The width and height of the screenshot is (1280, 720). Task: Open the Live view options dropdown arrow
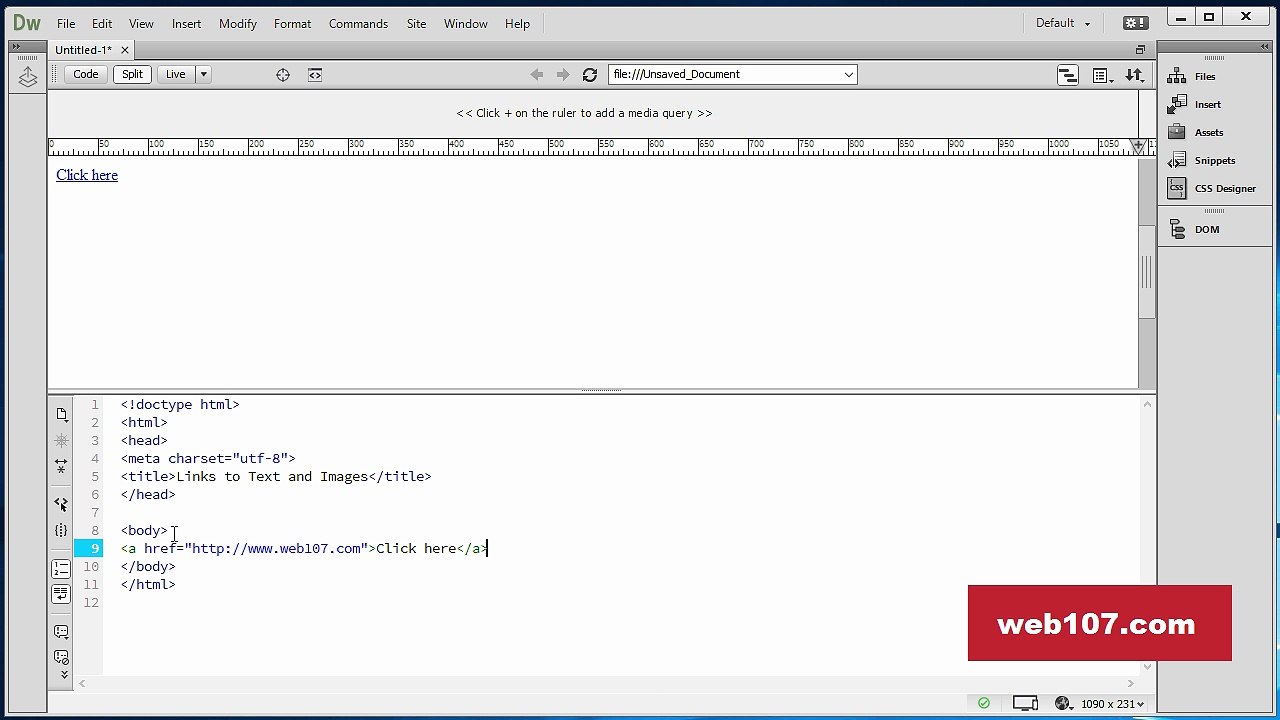tap(203, 74)
